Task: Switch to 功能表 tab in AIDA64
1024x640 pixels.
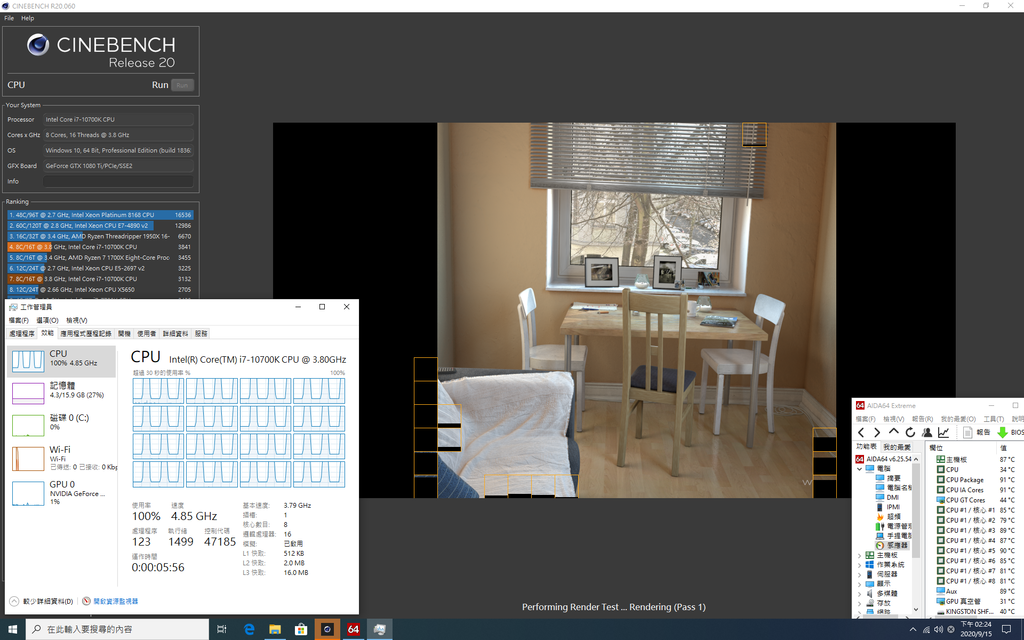Action: (x=867, y=447)
